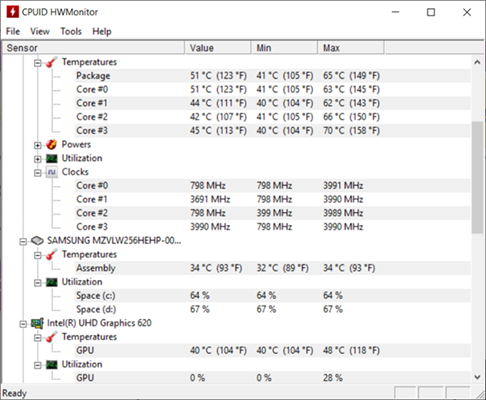Open the Help menu
Viewport: 486px width, 400px height.
(102, 31)
